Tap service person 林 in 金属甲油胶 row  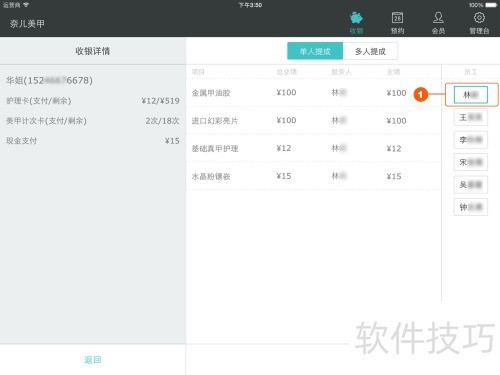(339, 93)
